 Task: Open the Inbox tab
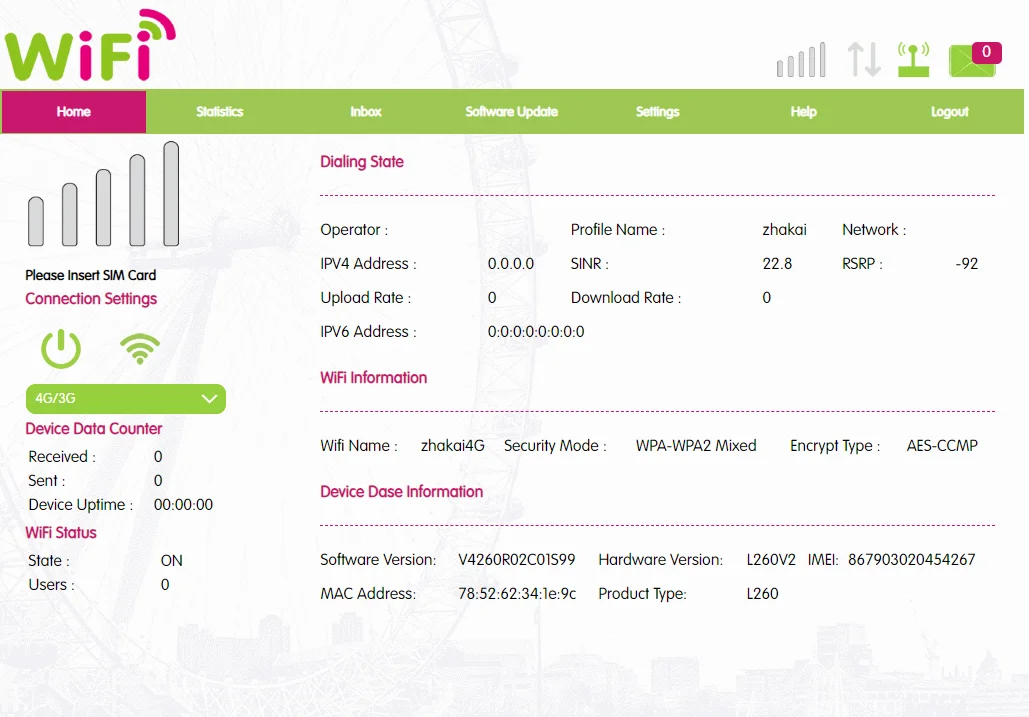tap(365, 112)
